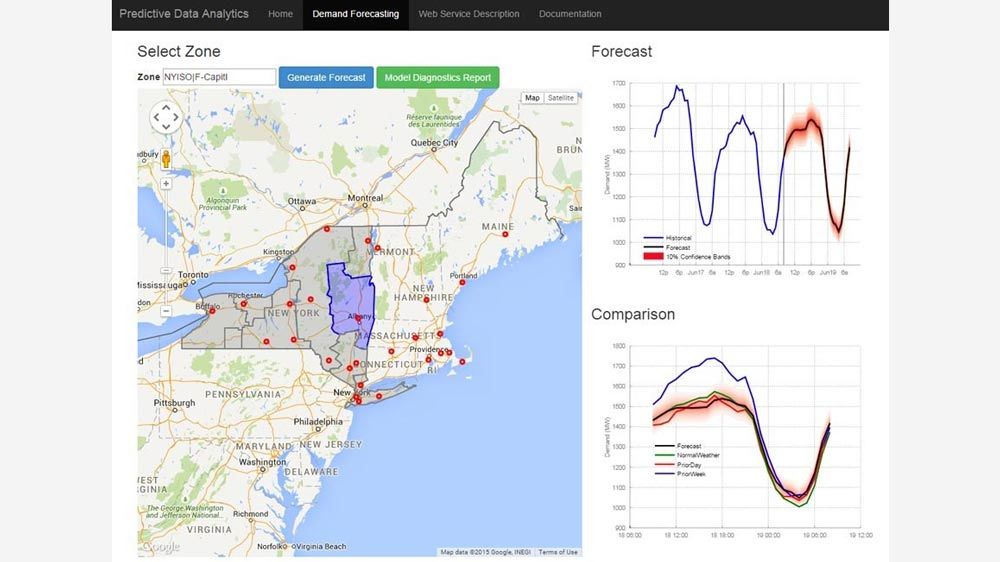Open the Demand Forecasting tab

(355, 14)
